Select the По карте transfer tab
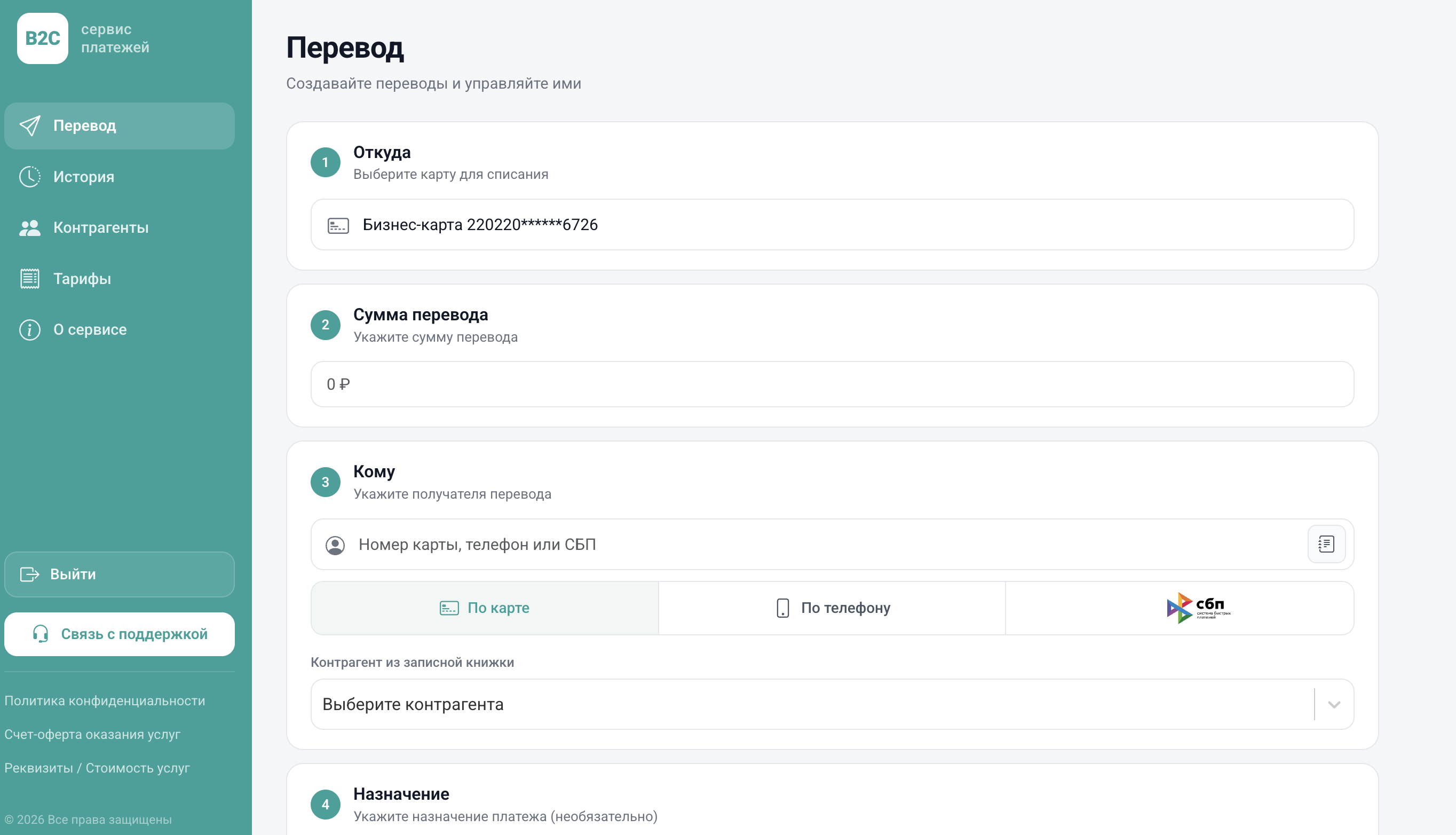1456x835 pixels. click(485, 608)
